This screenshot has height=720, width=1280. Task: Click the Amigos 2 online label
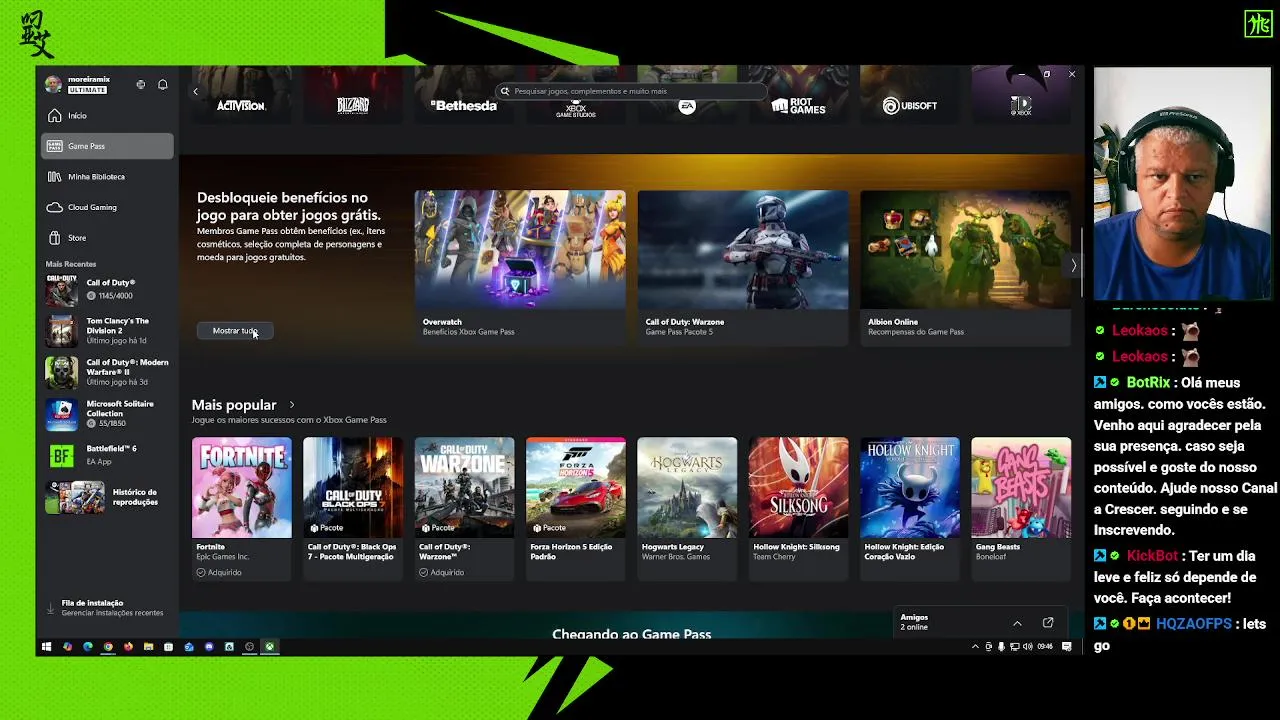click(x=915, y=622)
